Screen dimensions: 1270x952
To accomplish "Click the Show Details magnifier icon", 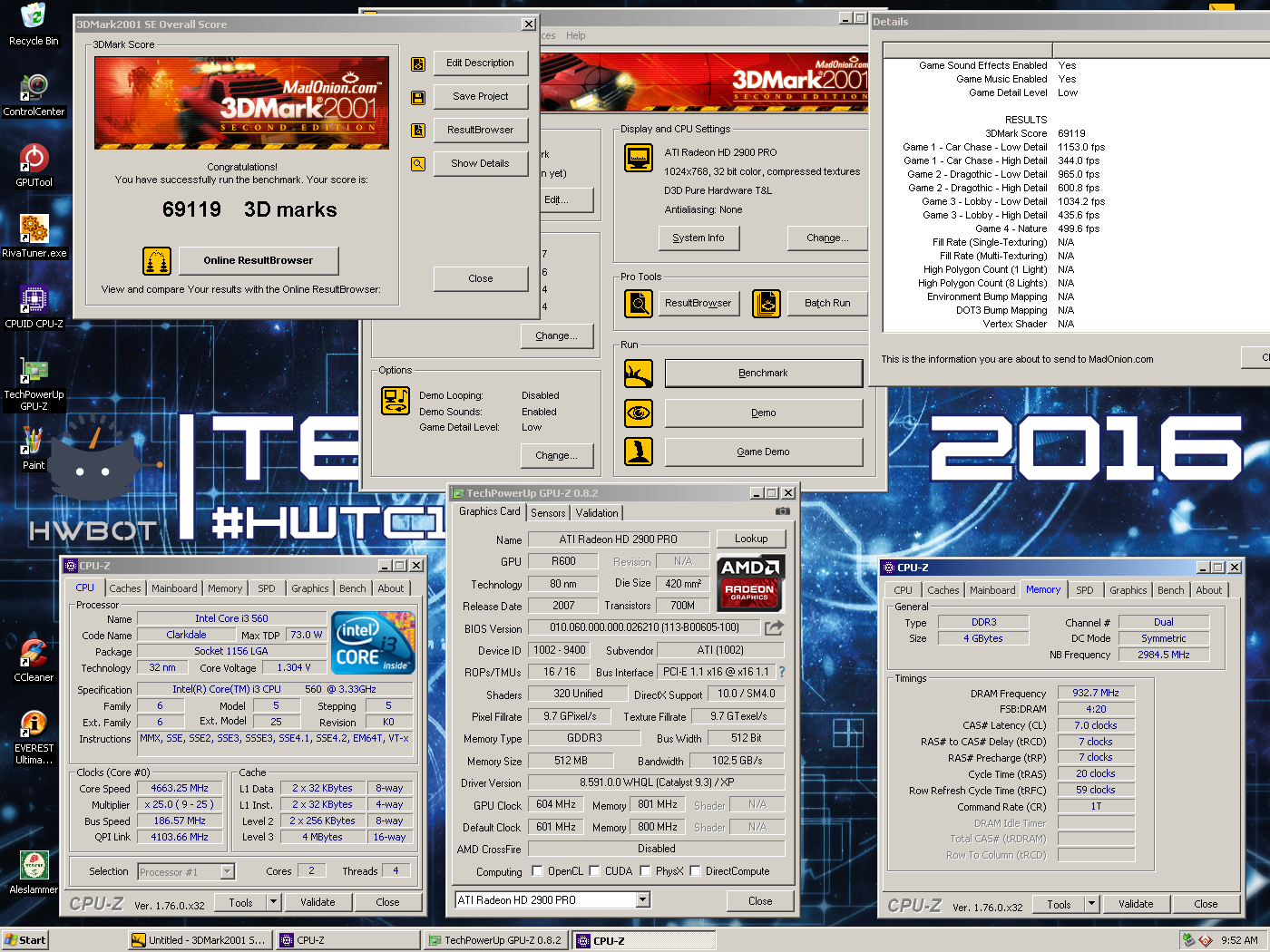I will (x=418, y=164).
